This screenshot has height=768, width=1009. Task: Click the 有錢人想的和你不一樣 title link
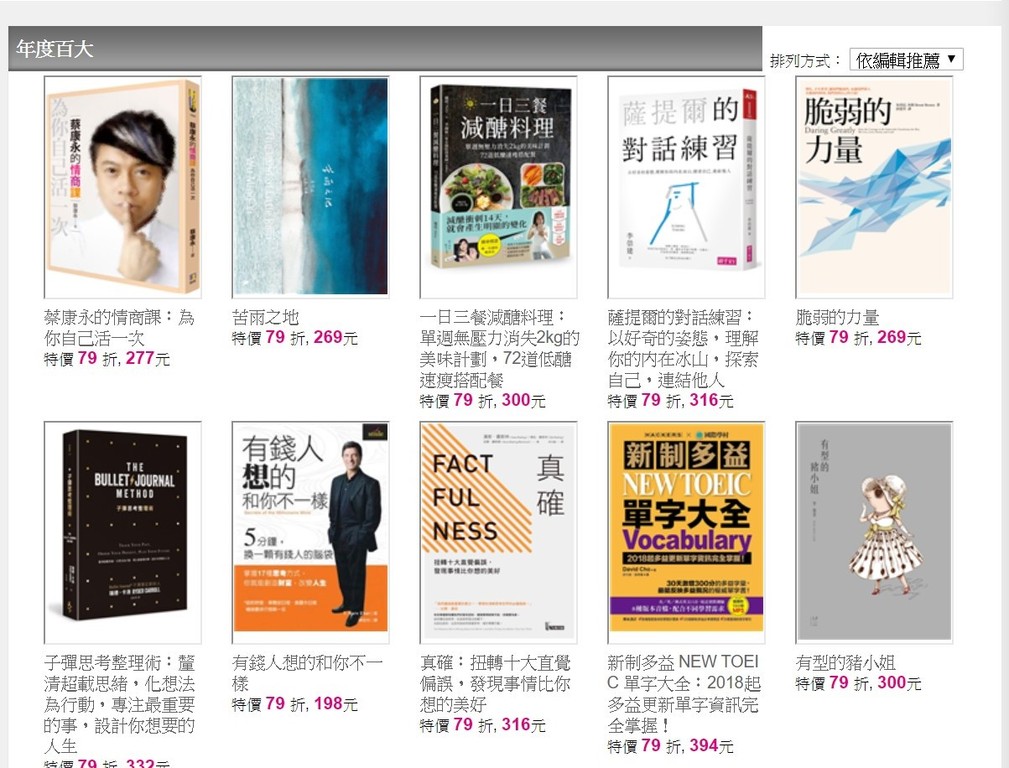point(307,672)
